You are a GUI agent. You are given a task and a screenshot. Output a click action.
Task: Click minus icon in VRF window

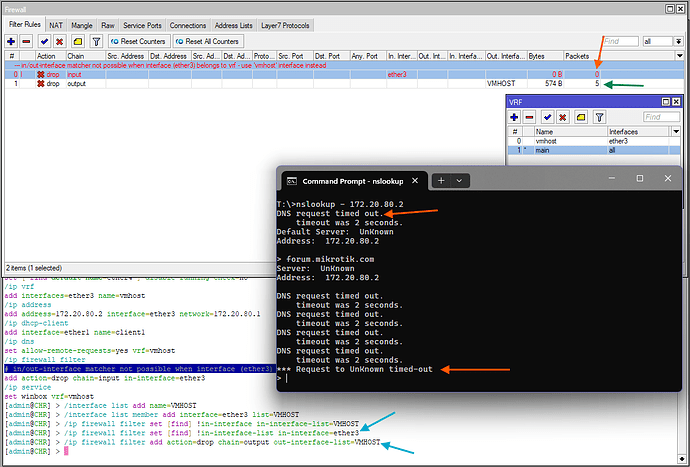coord(529,117)
